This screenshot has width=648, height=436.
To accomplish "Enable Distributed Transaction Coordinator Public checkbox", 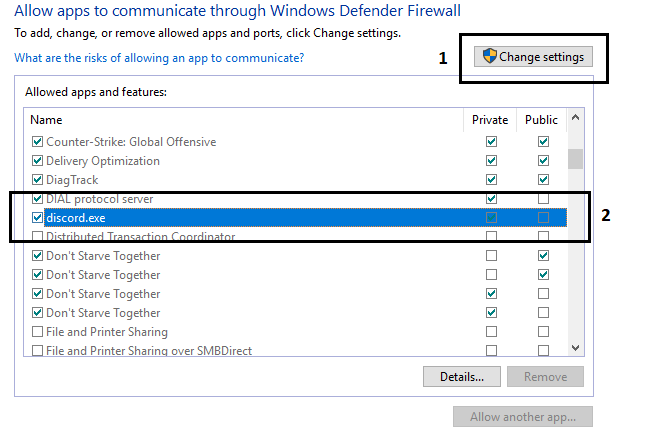I will [x=543, y=236].
